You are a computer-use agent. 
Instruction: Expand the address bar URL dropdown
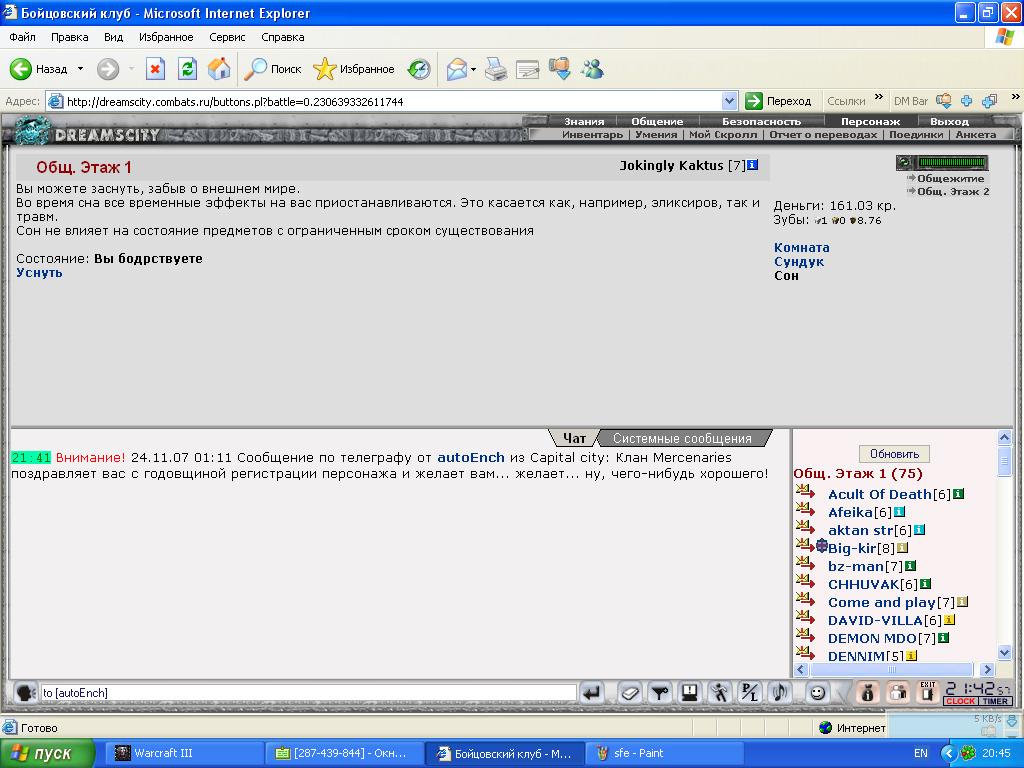(x=729, y=101)
